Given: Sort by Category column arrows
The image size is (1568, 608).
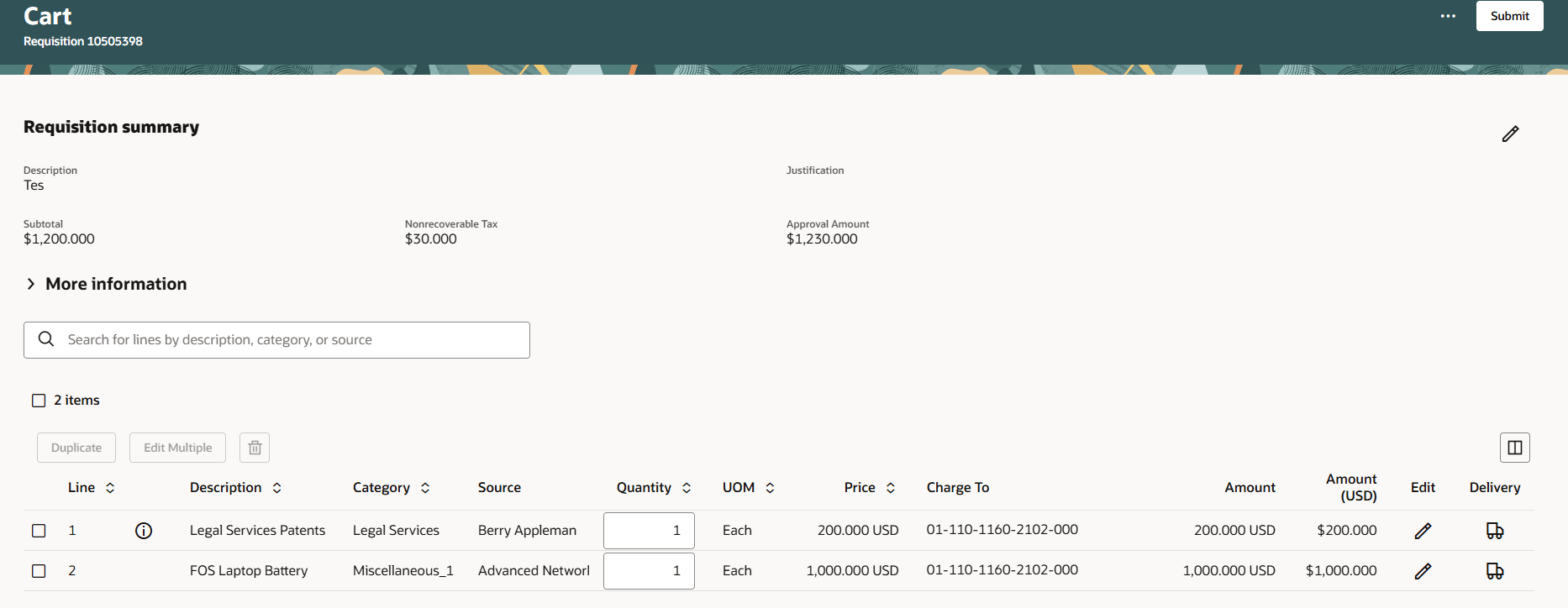Looking at the screenshot, I should point(425,488).
